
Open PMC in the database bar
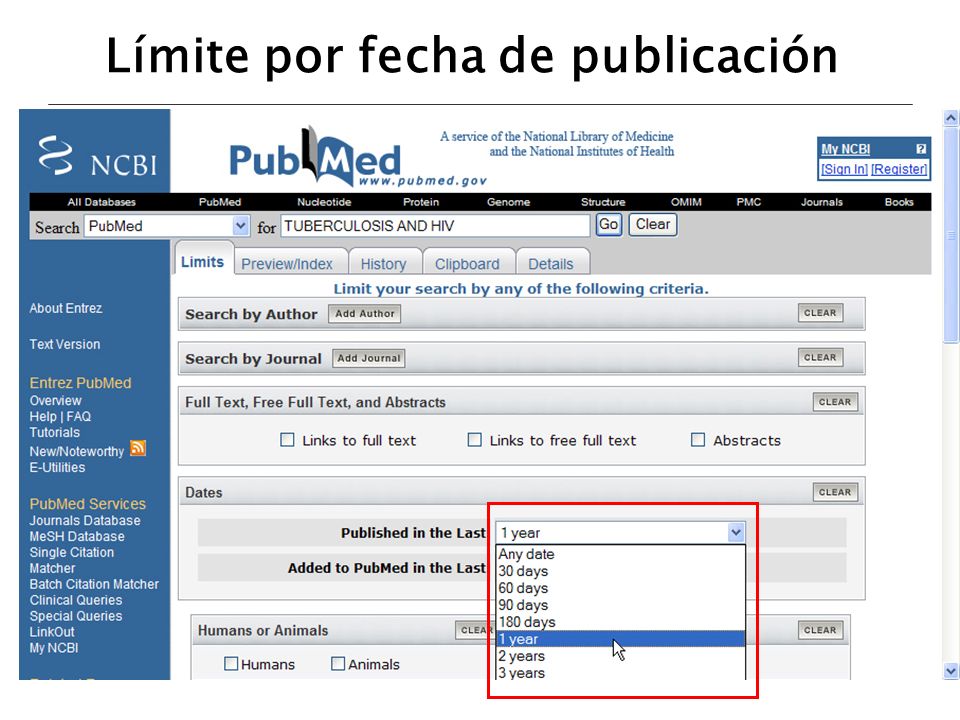tap(748, 202)
